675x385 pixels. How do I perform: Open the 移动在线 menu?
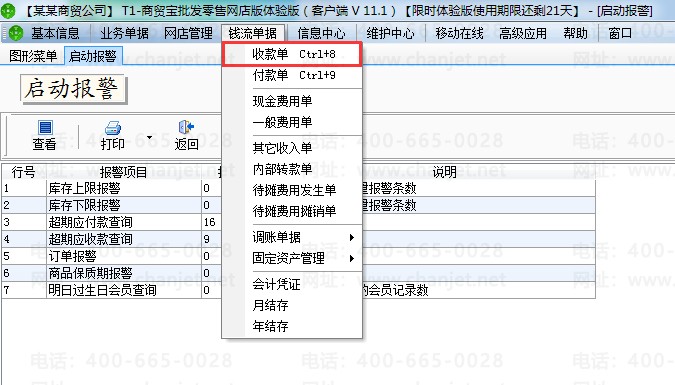point(459,33)
